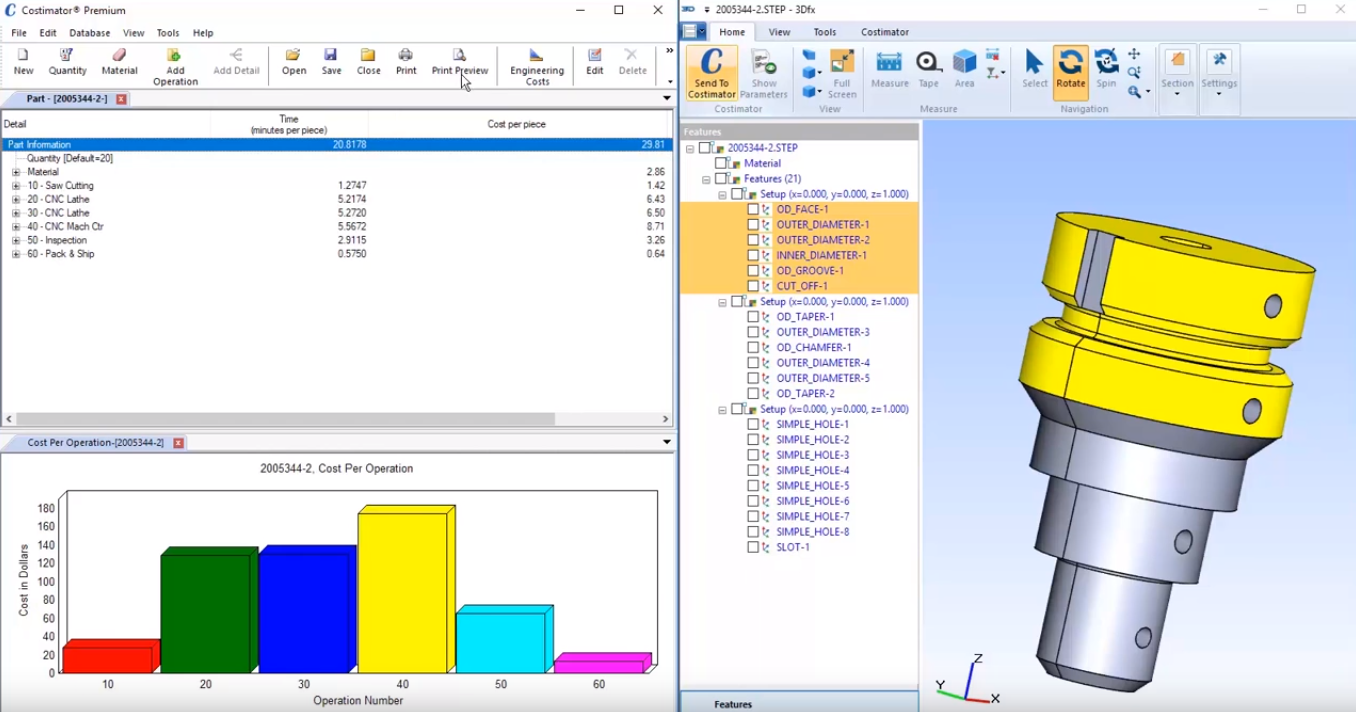Click the yellow bar for operation 40
The image size is (1356, 712).
pos(405,591)
